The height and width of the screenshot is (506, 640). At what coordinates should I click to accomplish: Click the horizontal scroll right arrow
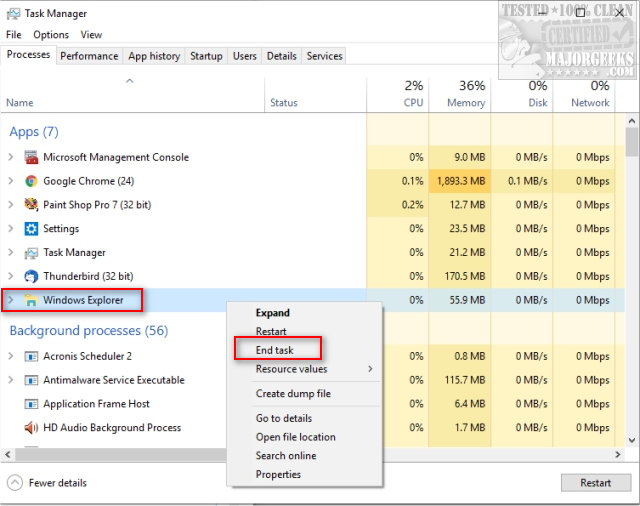(618, 454)
